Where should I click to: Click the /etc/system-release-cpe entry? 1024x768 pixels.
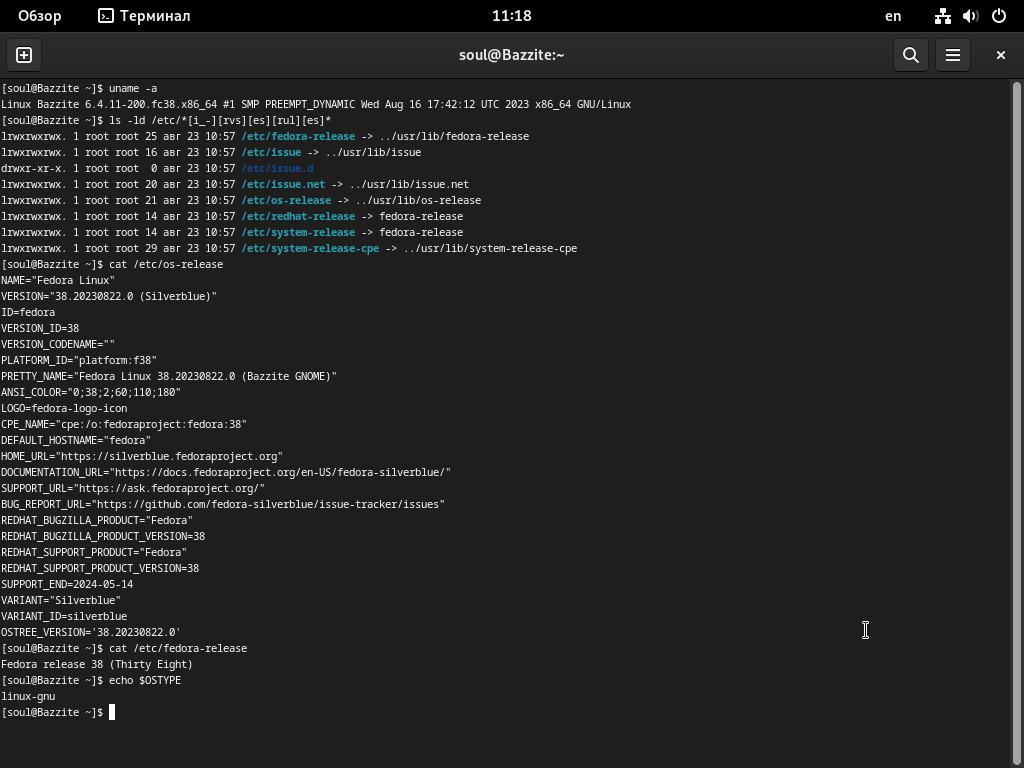[x=310, y=248]
